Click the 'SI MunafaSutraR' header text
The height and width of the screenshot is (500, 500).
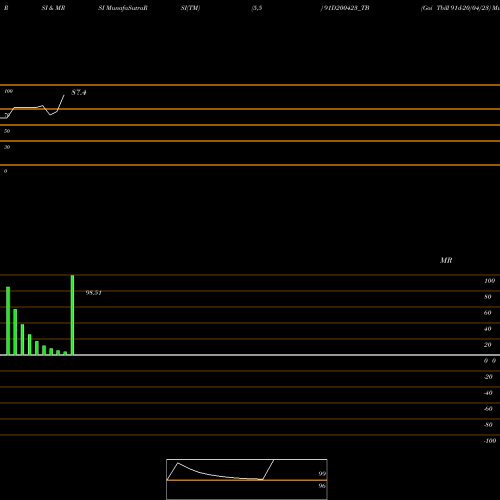point(123,8)
